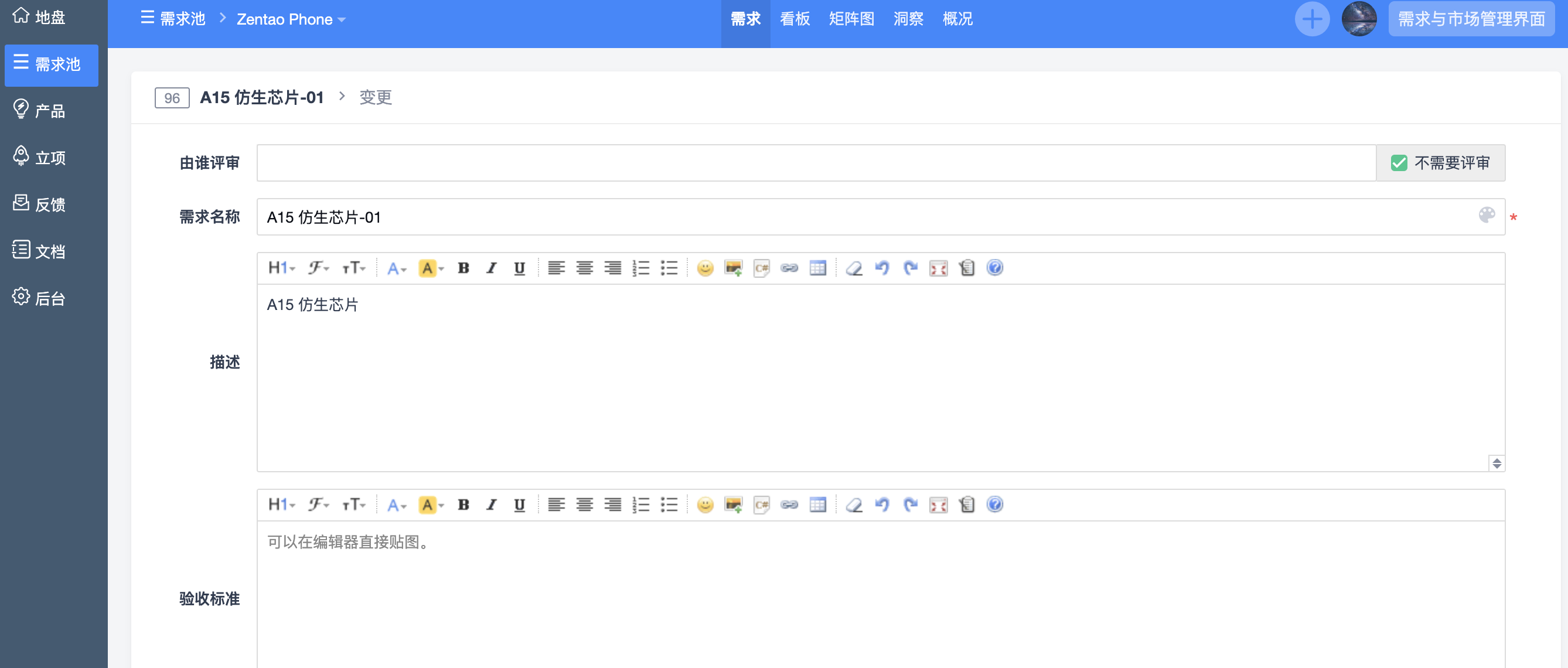Click the A15 仿生芯片-01 breadcrumb title

click(262, 97)
